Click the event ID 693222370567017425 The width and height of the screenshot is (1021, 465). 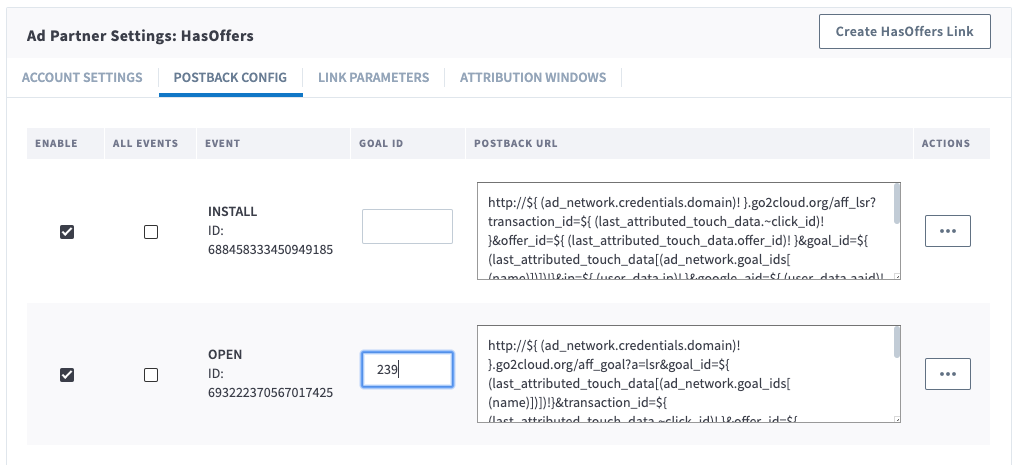coord(270,393)
